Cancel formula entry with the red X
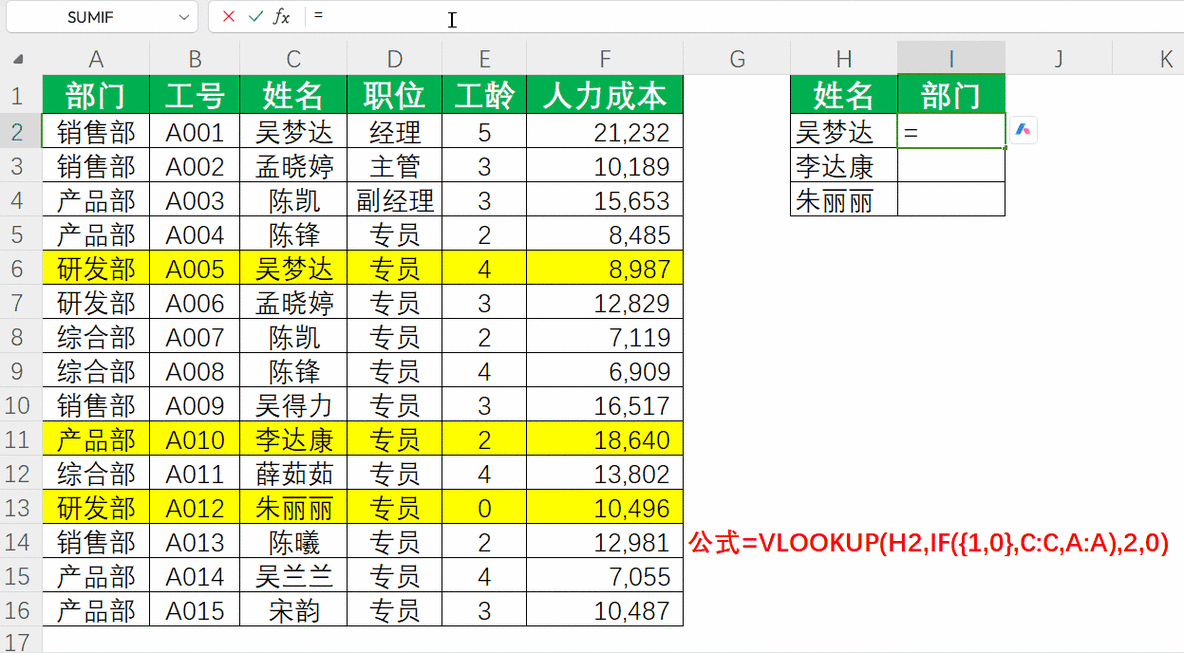The height and width of the screenshot is (653, 1184). pyautogui.click(x=229, y=16)
